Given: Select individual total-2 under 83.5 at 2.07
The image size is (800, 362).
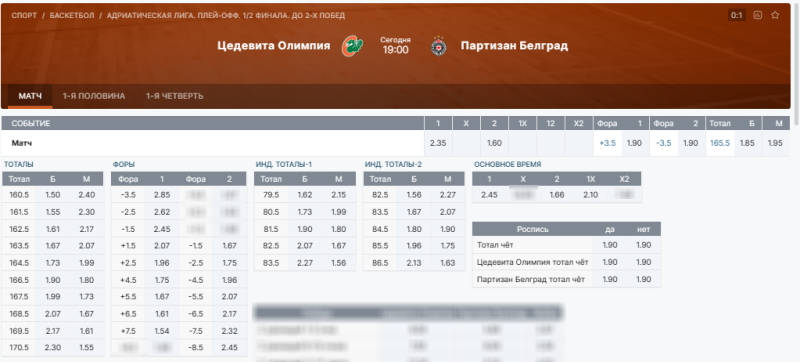Looking at the screenshot, I should click(447, 212).
